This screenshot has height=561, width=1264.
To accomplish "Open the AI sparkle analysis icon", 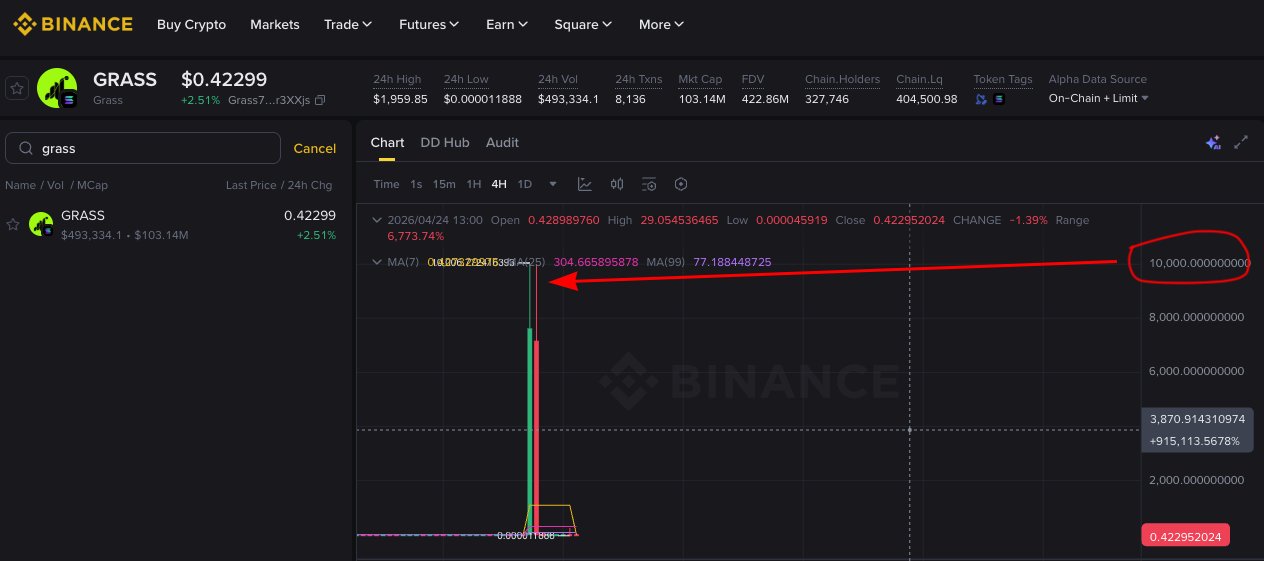I will [1213, 142].
